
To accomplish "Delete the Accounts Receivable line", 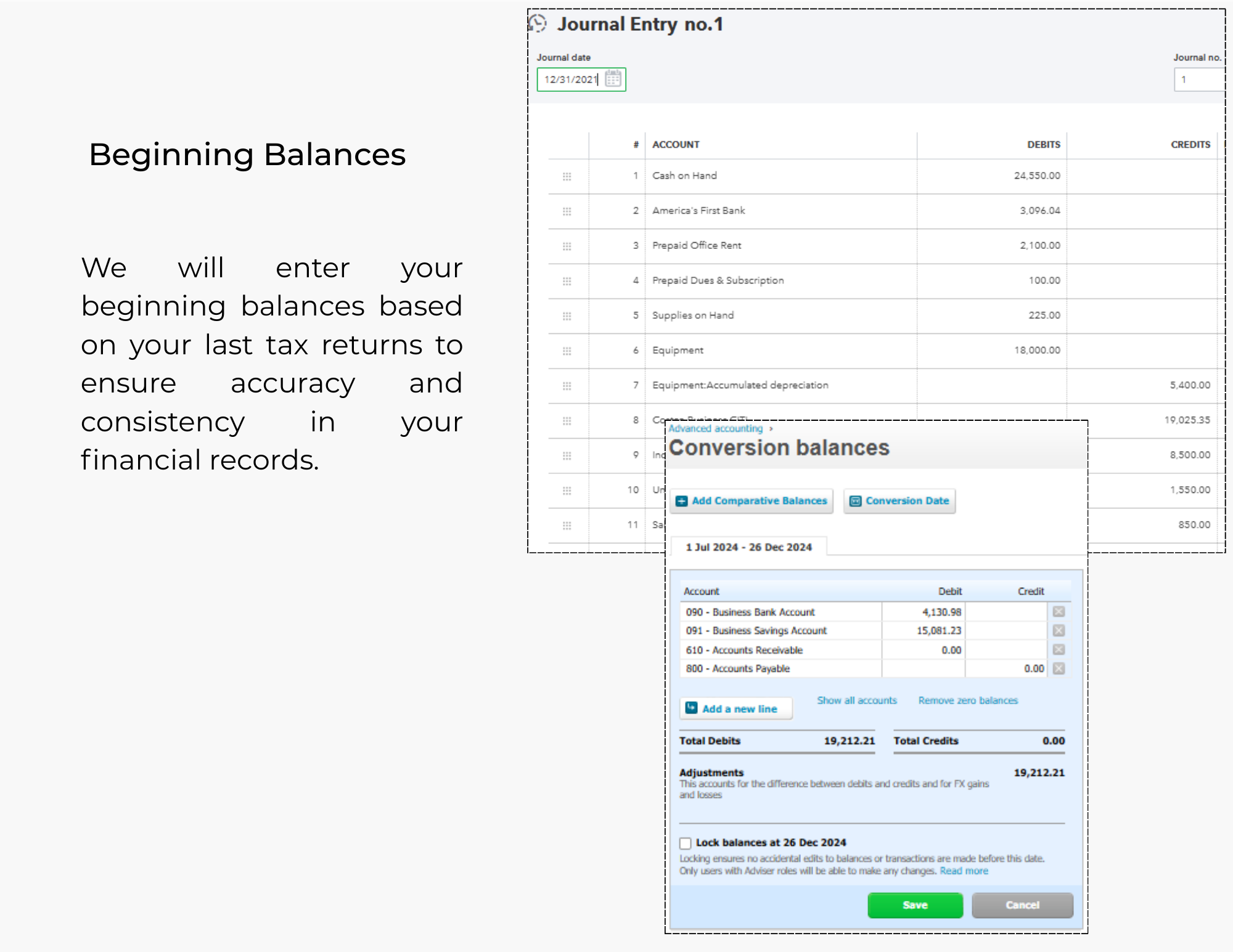I will [1059, 649].
